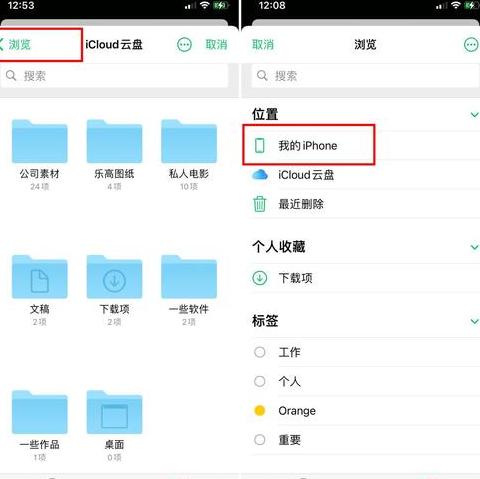This screenshot has width=480, height=479.
Task: Open 最近删除 trash location
Action: [x=363, y=204]
